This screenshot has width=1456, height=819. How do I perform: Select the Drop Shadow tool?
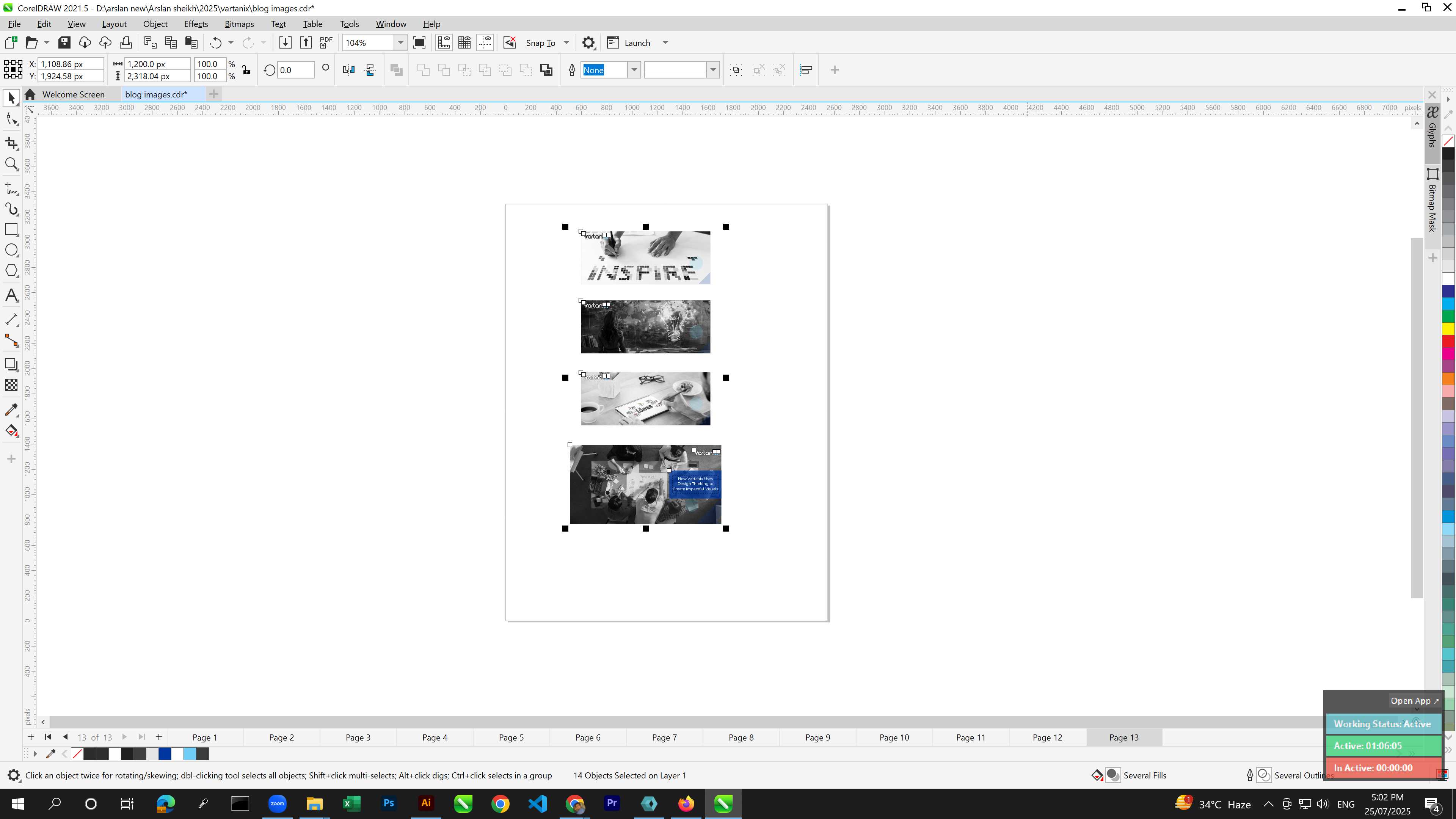click(x=11, y=364)
